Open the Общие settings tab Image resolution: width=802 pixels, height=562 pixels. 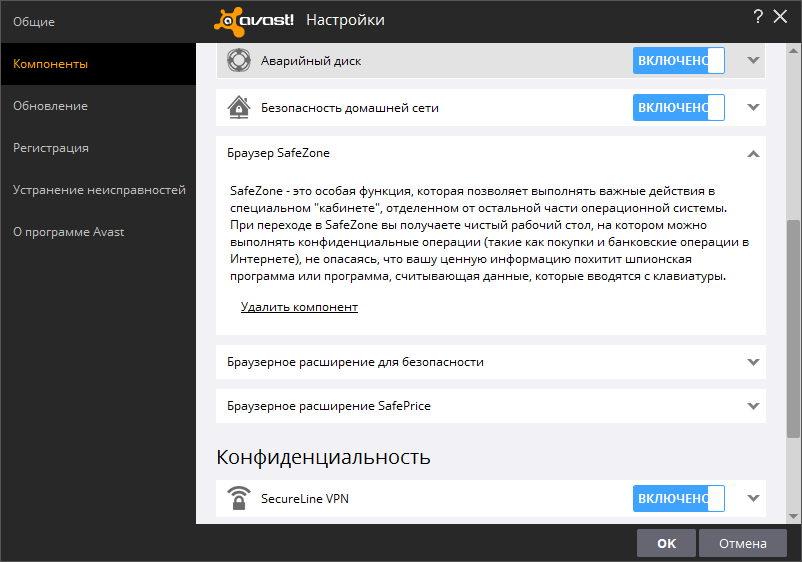tap(98, 22)
